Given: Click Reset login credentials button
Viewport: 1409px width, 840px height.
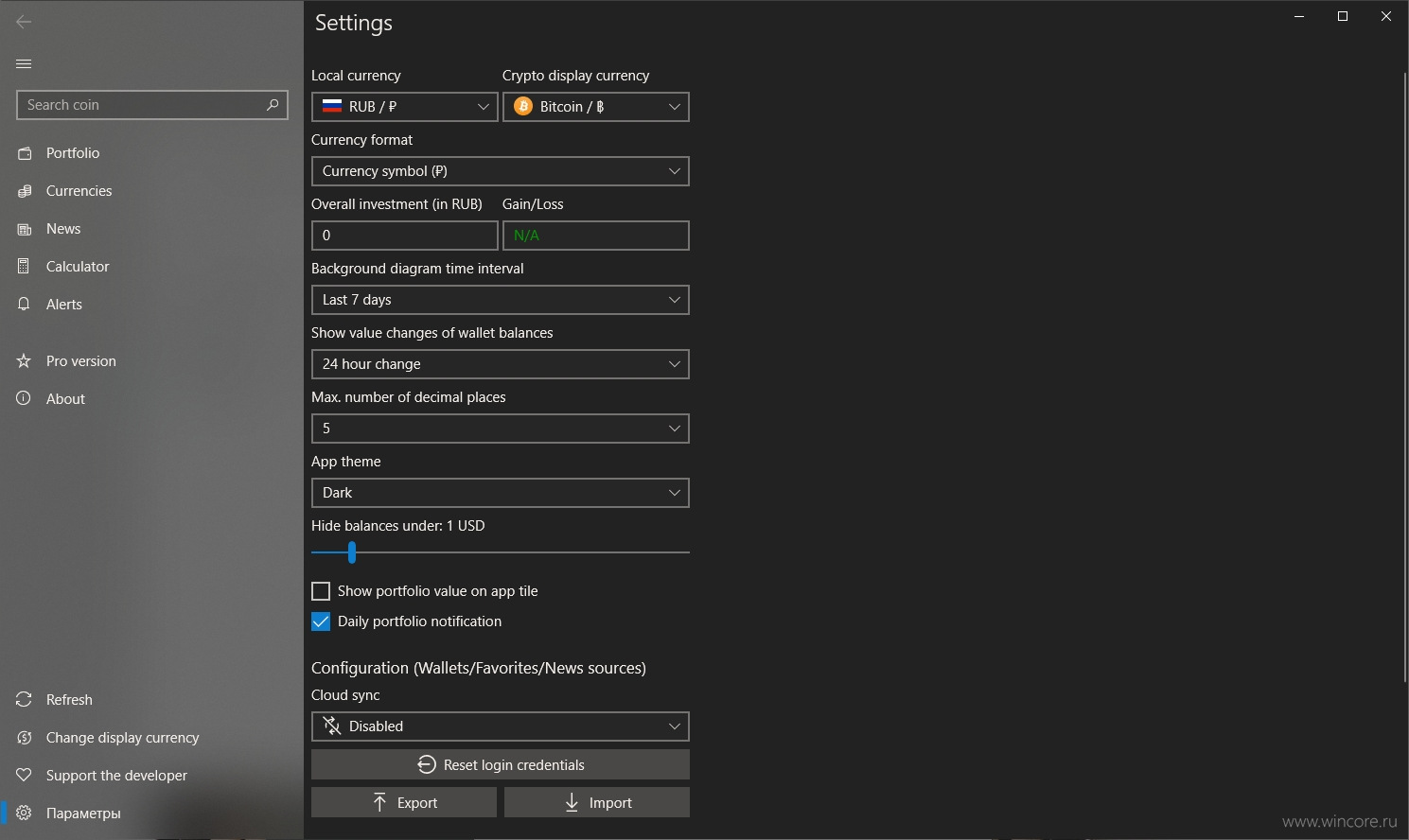Looking at the screenshot, I should click(x=501, y=764).
